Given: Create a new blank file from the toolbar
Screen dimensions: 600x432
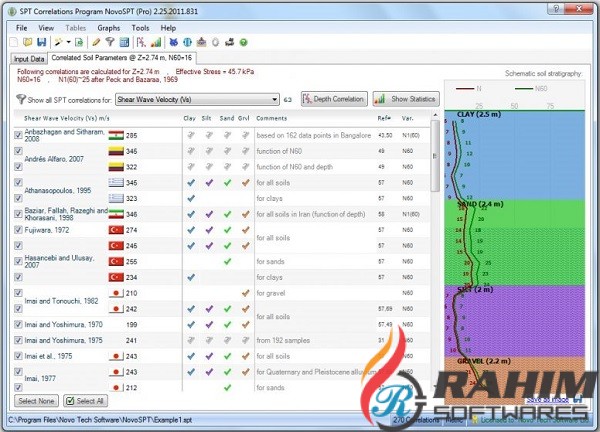Looking at the screenshot, I should (14, 42).
